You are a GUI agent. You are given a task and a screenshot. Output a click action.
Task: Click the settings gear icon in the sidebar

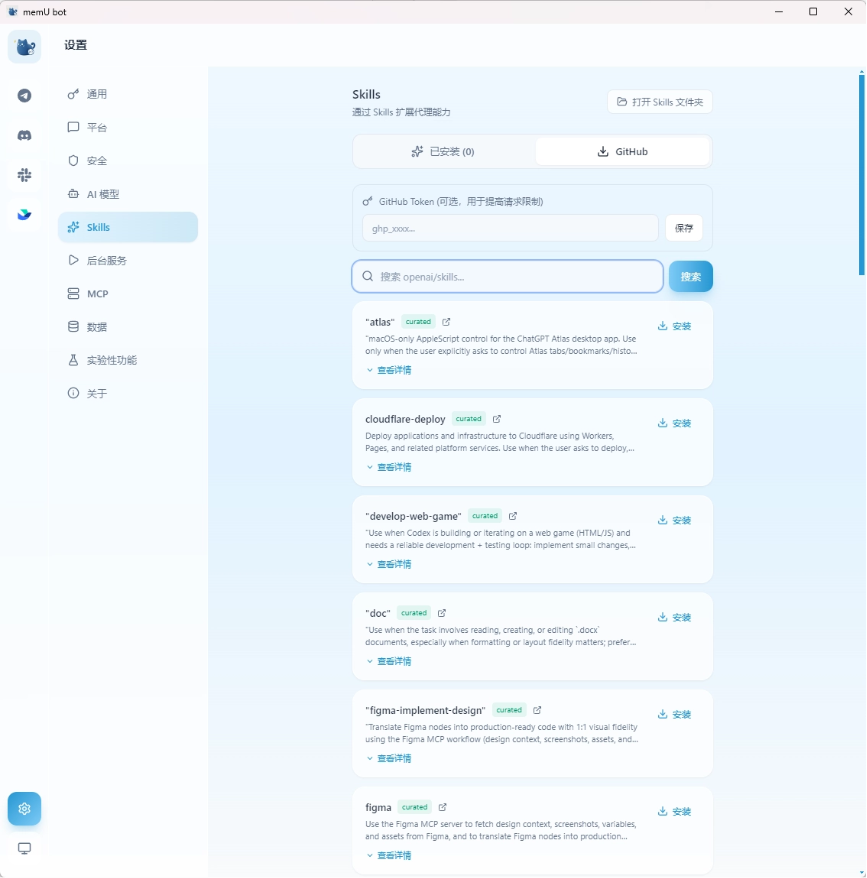pyautogui.click(x=24, y=809)
